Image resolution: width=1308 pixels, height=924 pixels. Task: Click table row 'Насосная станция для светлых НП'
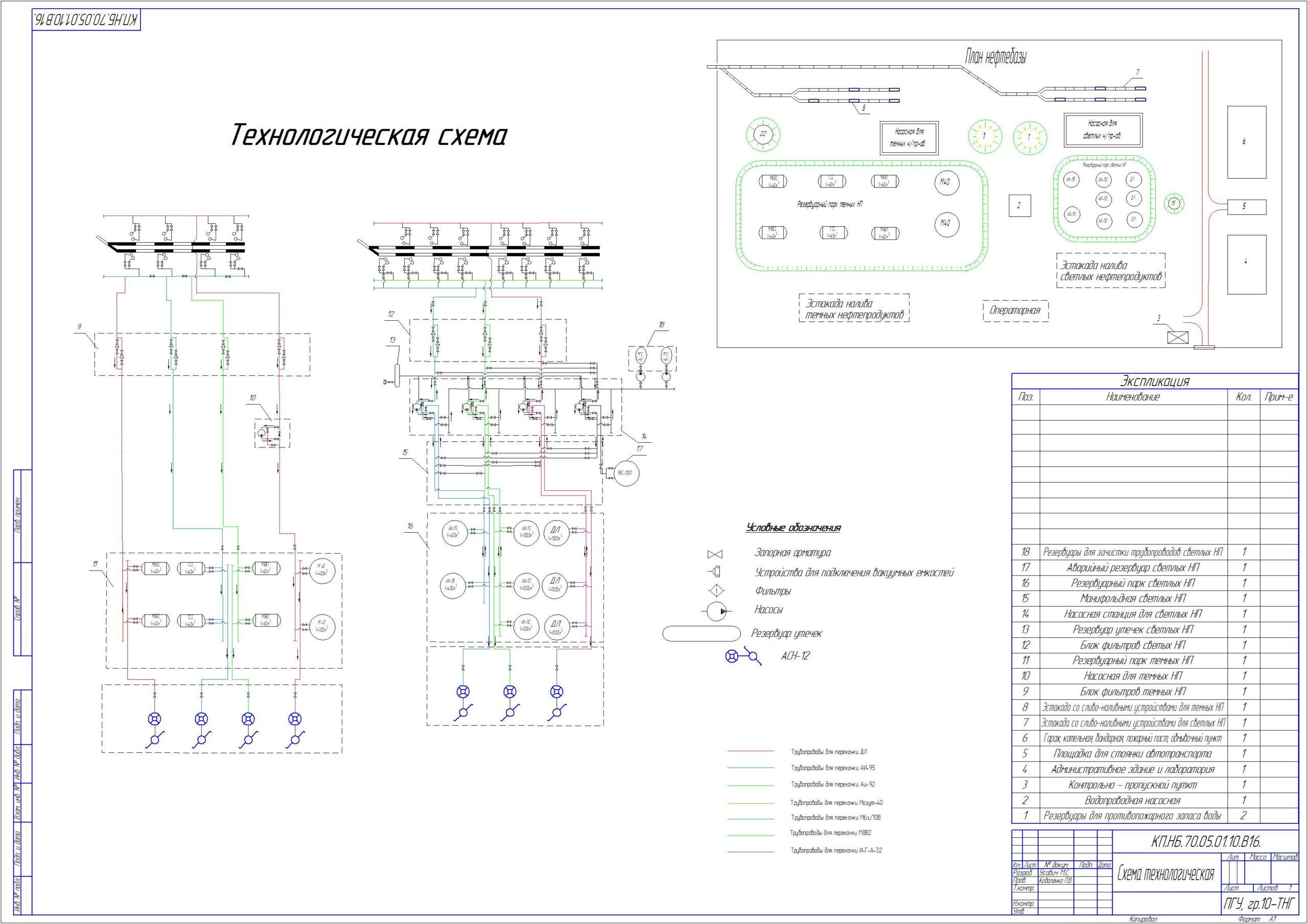pyautogui.click(x=1155, y=614)
